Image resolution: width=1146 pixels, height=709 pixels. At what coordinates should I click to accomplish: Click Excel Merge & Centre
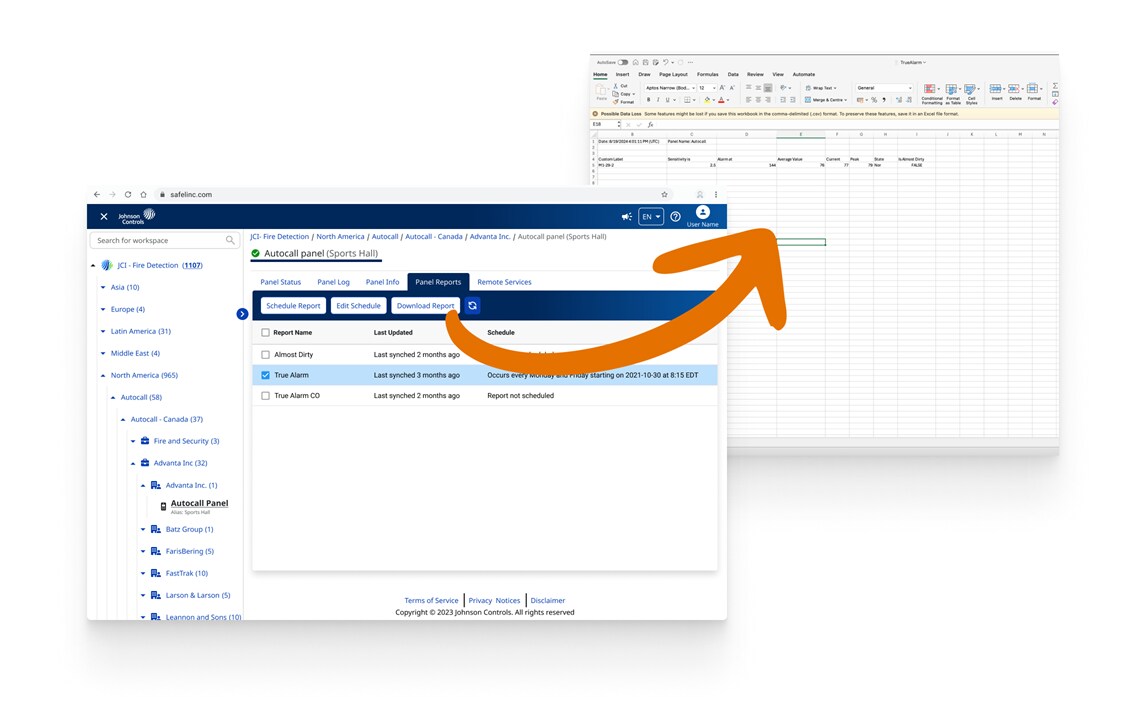pos(825,99)
